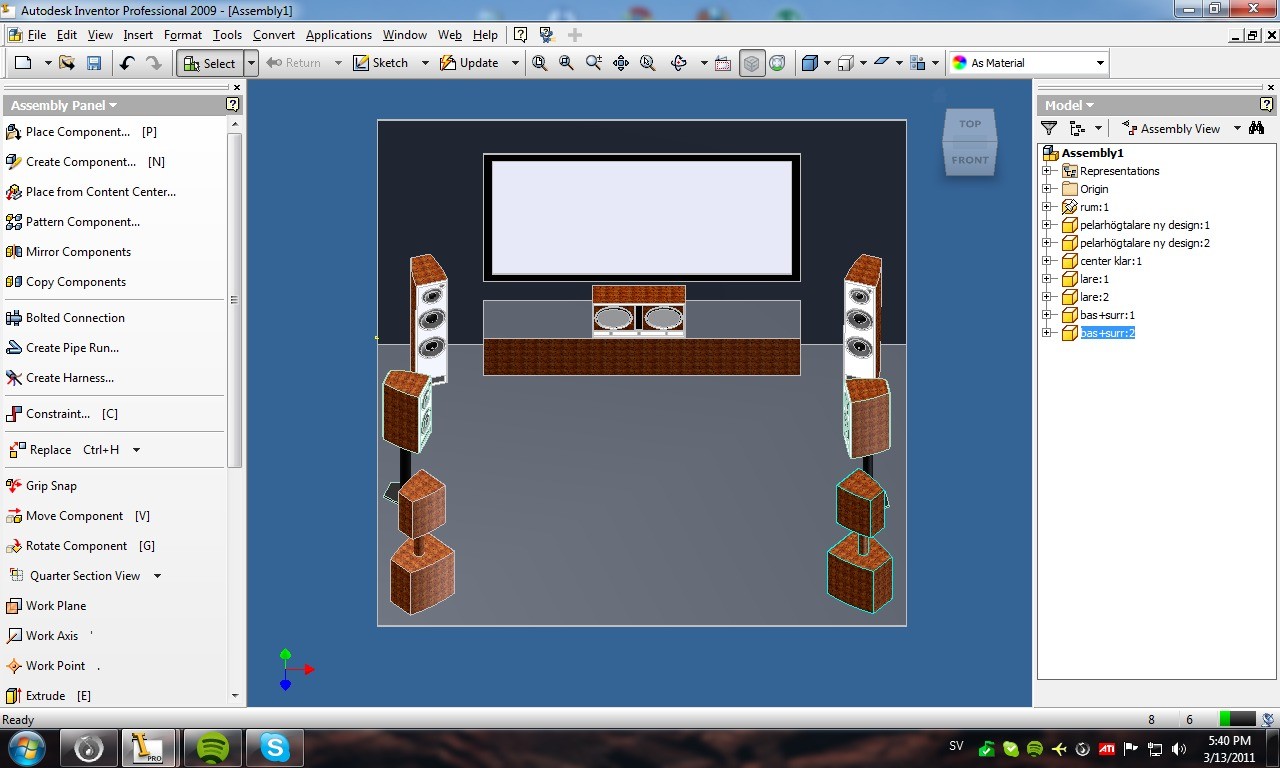Click the ViewCube FRONT face
The width and height of the screenshot is (1280, 768).
click(970, 159)
